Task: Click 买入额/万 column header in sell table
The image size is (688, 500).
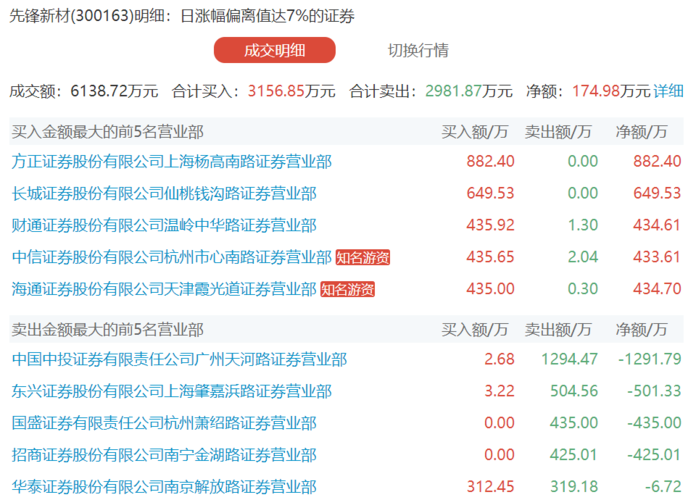Action: 475,329
